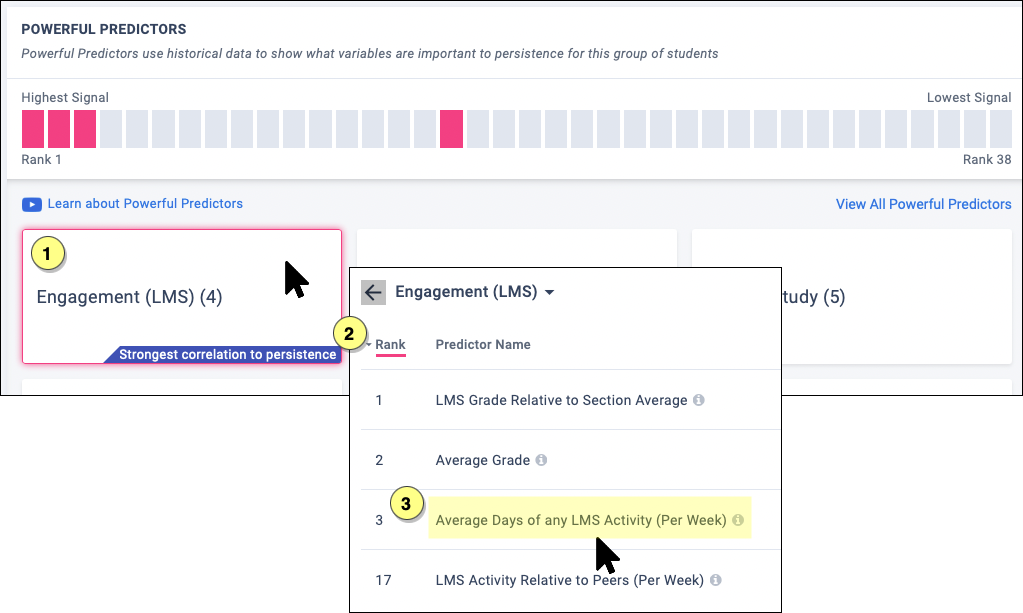
Task: Click info icon next to Average Grade
Action: pyautogui.click(x=541, y=460)
